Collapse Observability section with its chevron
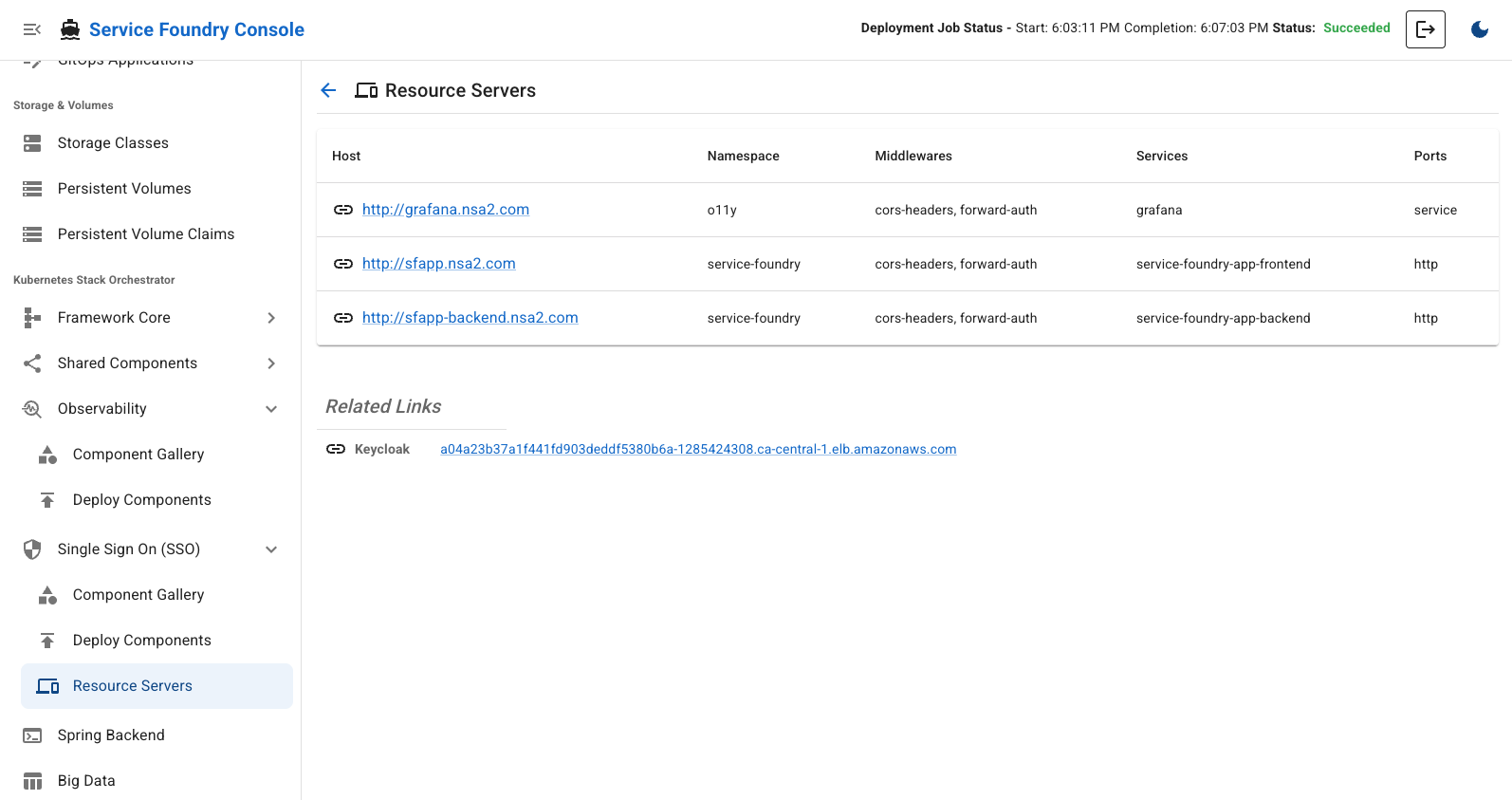Screen dimensions: 1512x800 pyautogui.click(x=271, y=409)
